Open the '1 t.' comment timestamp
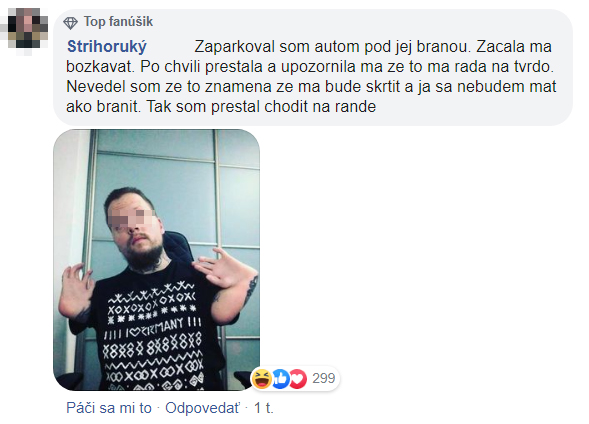 264,408
